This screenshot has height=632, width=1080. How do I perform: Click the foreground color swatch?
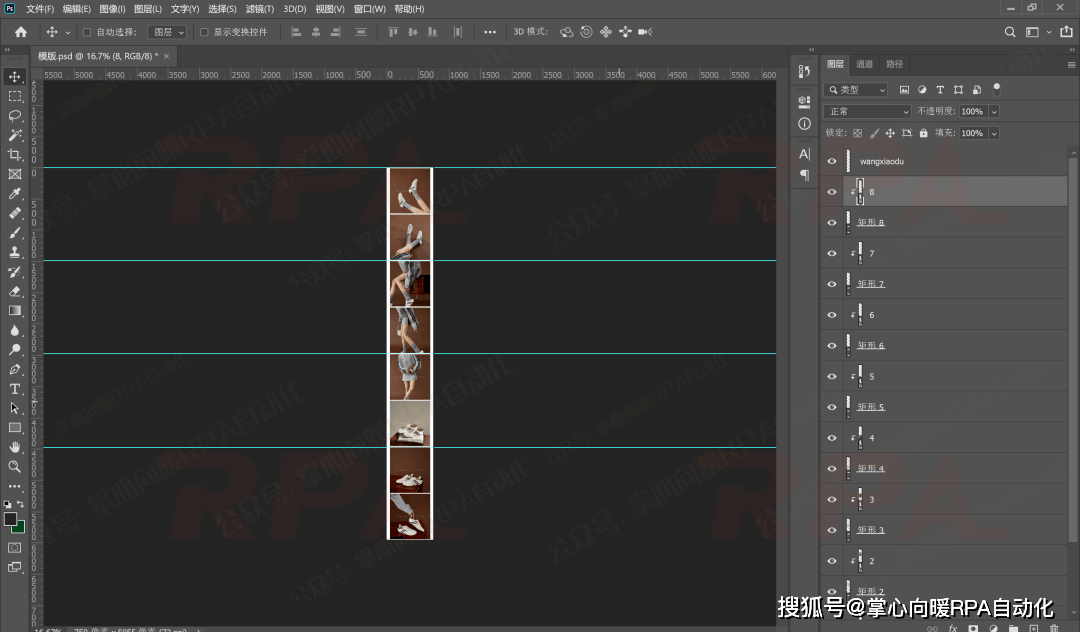[10, 519]
